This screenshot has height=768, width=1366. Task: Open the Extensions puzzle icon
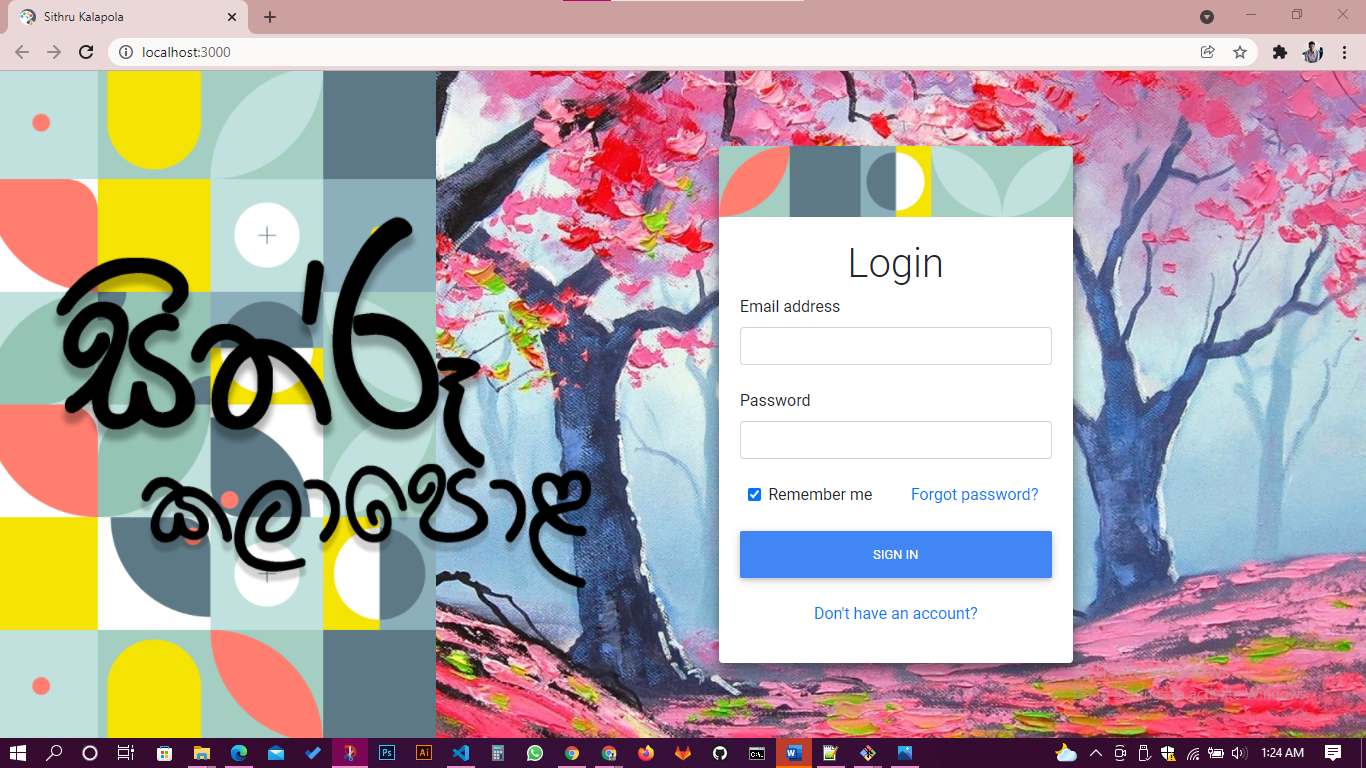(1279, 52)
